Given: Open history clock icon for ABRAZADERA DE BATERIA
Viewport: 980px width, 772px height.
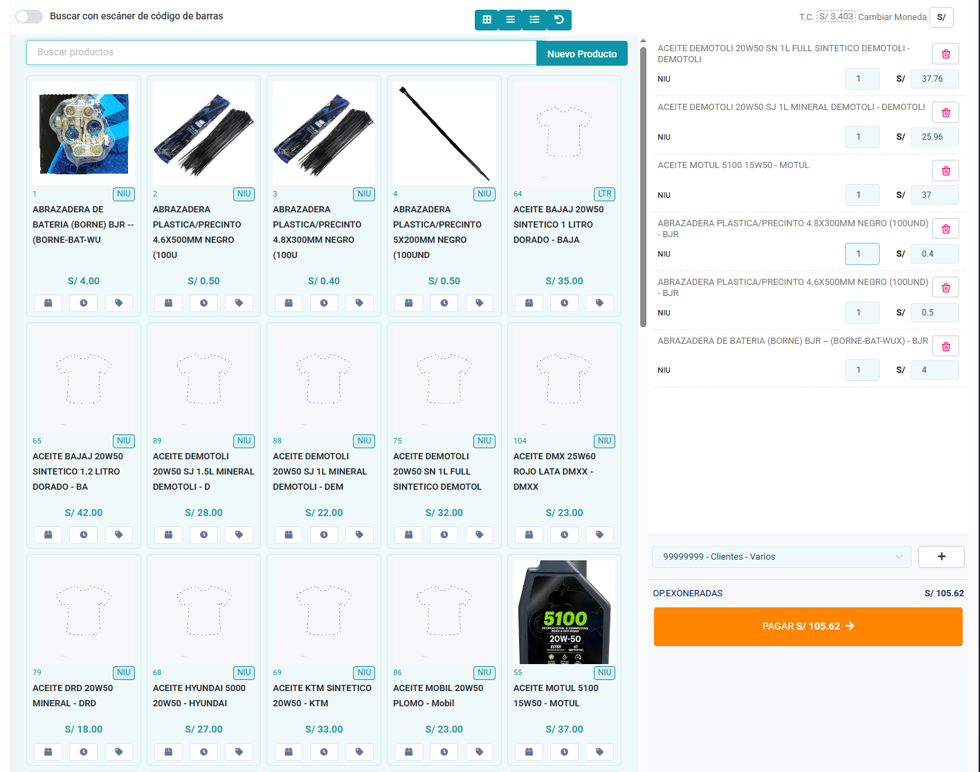Looking at the screenshot, I should (83, 303).
